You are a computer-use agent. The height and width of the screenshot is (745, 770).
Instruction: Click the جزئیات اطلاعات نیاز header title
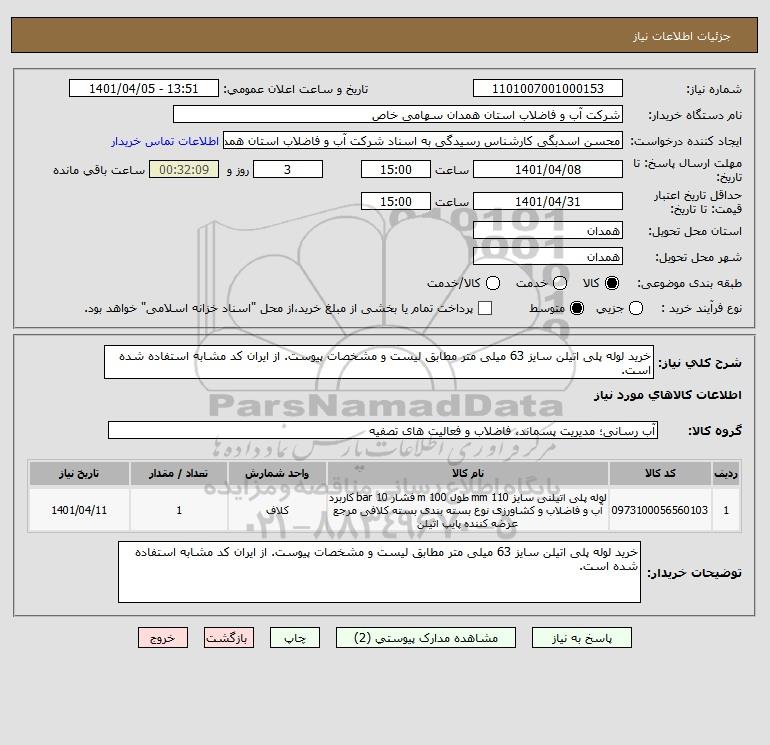(x=682, y=36)
